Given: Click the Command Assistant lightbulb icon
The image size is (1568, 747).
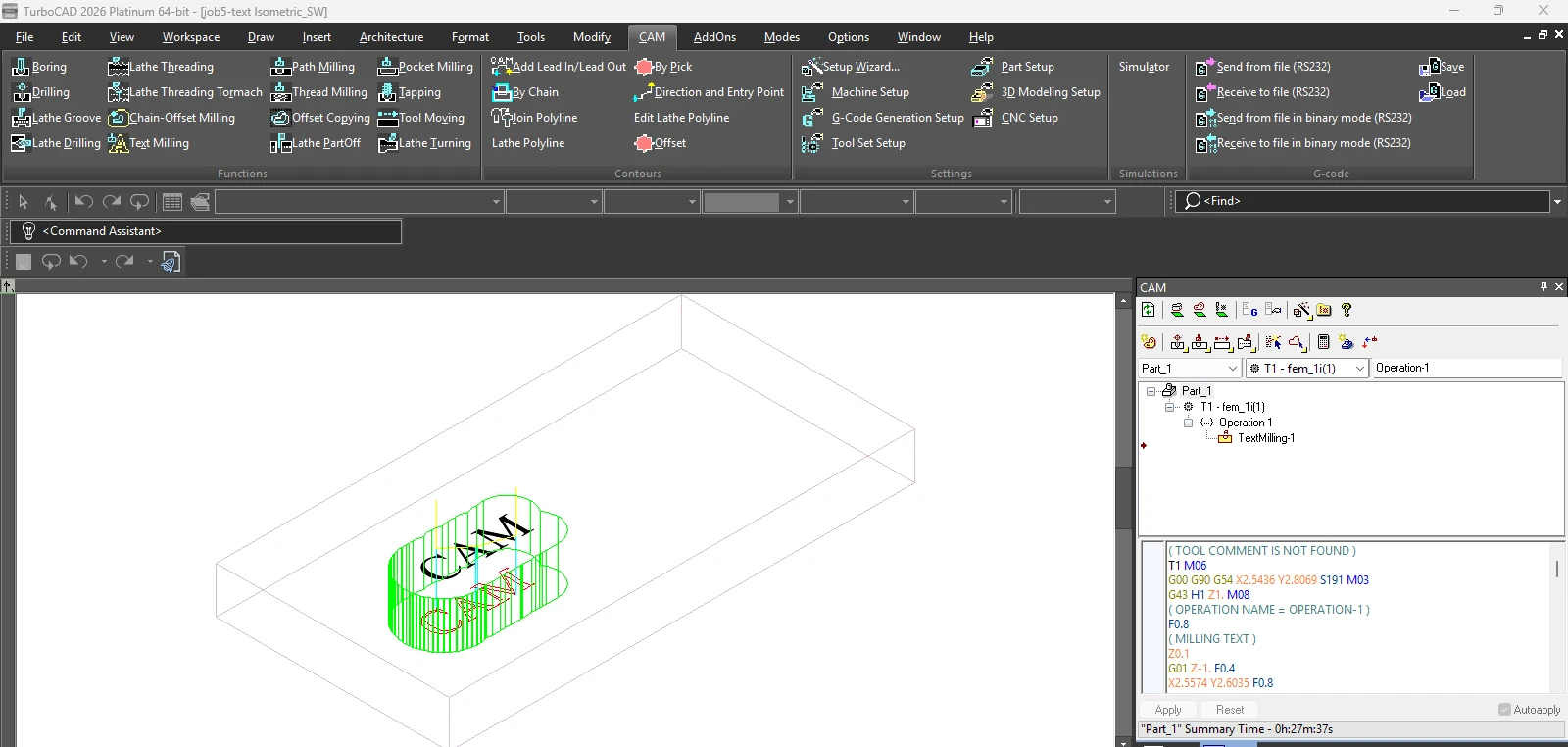Looking at the screenshot, I should (x=28, y=231).
